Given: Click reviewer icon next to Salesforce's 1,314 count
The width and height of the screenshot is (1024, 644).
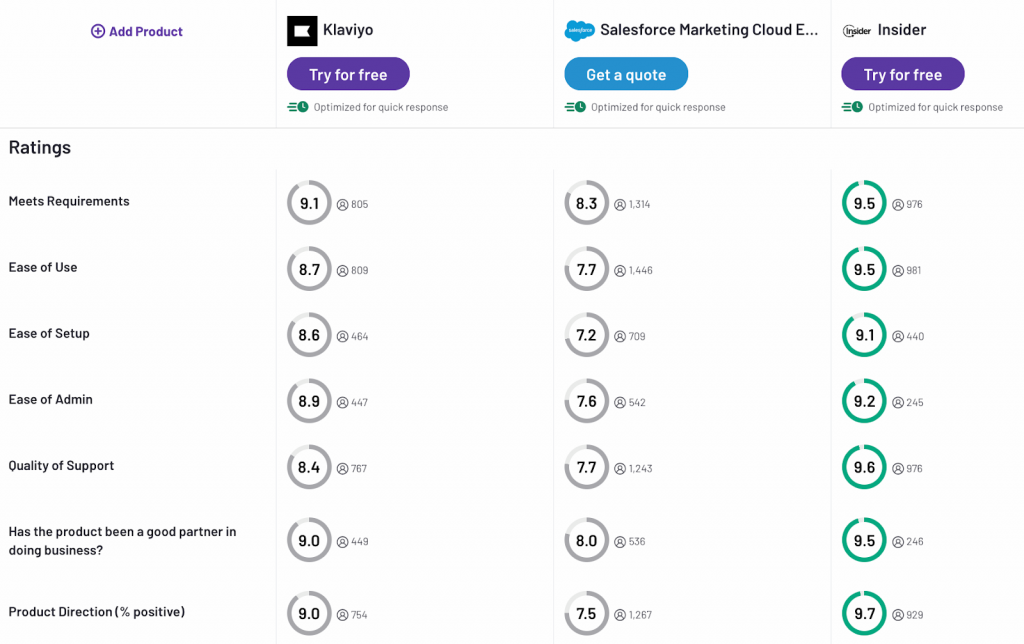Looking at the screenshot, I should (620, 204).
